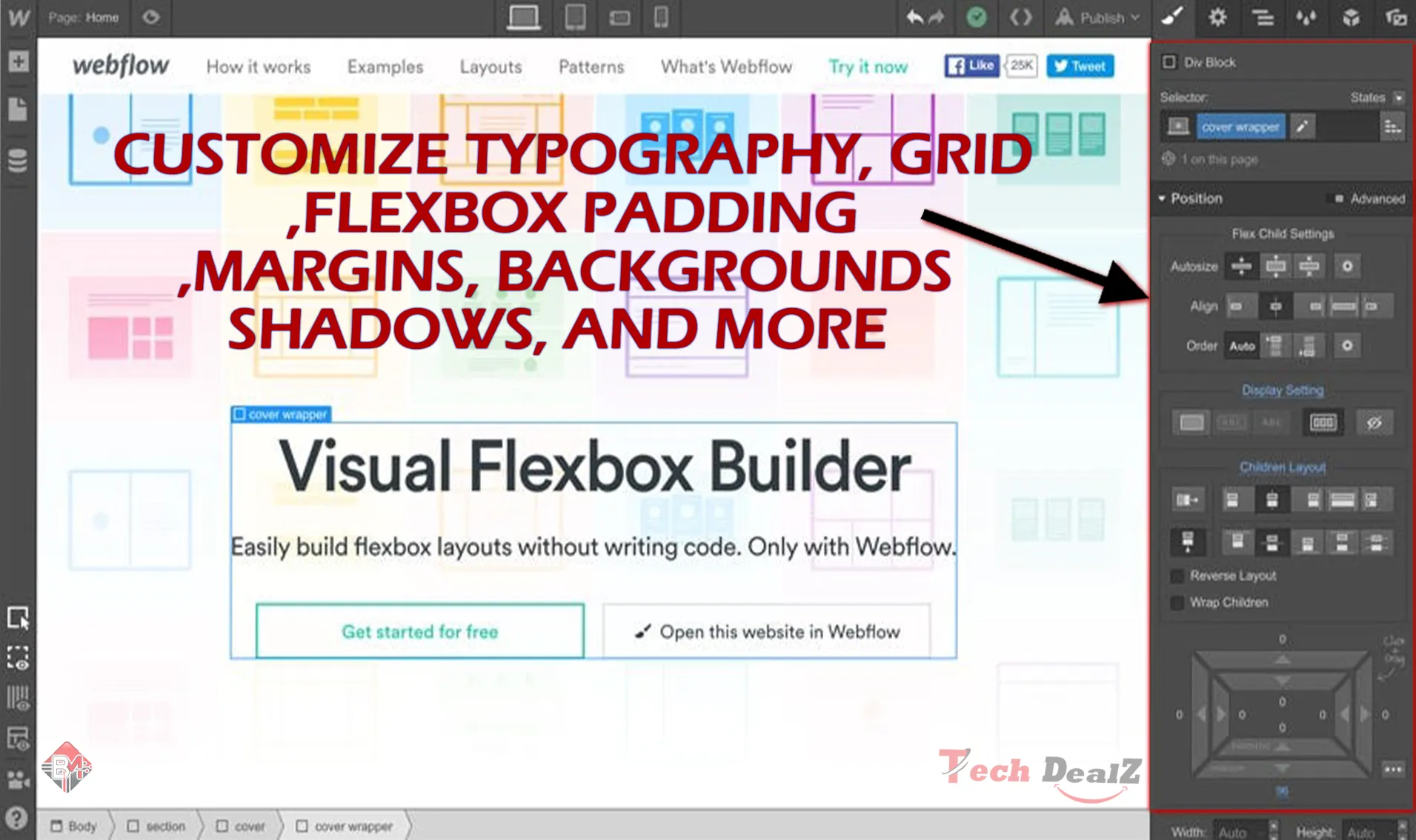Select section in the breadcrumb bar
Screen dimensions: 1416x840
pos(156,826)
